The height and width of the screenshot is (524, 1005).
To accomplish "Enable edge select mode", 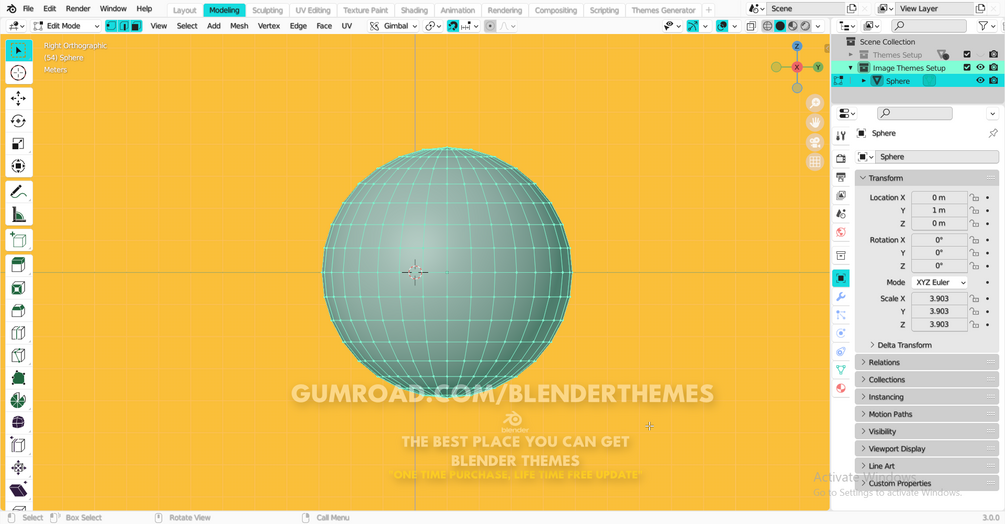I will 123,26.
